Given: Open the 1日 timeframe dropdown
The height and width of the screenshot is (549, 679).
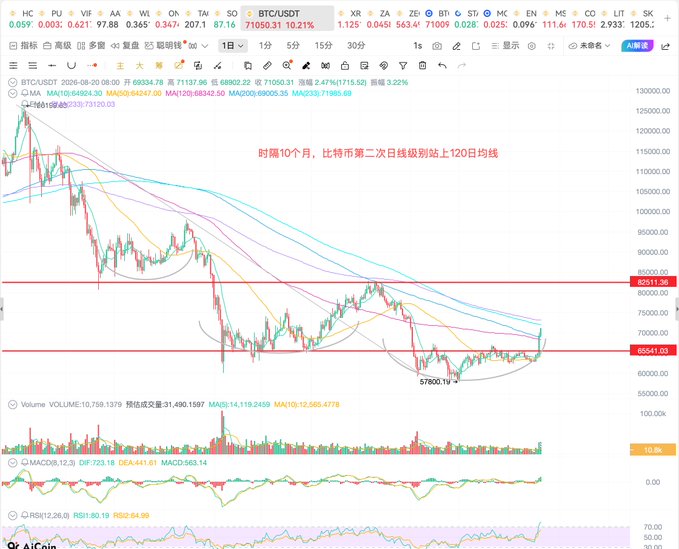Looking at the screenshot, I should pyautogui.click(x=233, y=45).
